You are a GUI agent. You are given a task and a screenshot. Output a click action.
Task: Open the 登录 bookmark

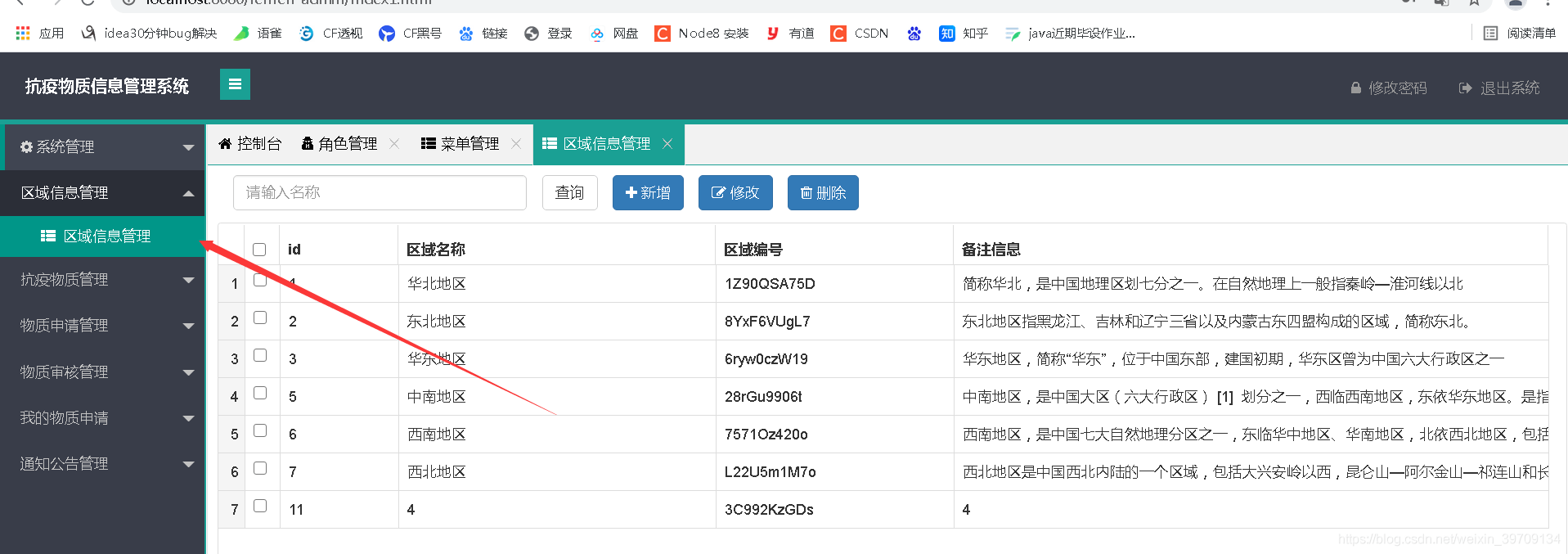tap(548, 34)
